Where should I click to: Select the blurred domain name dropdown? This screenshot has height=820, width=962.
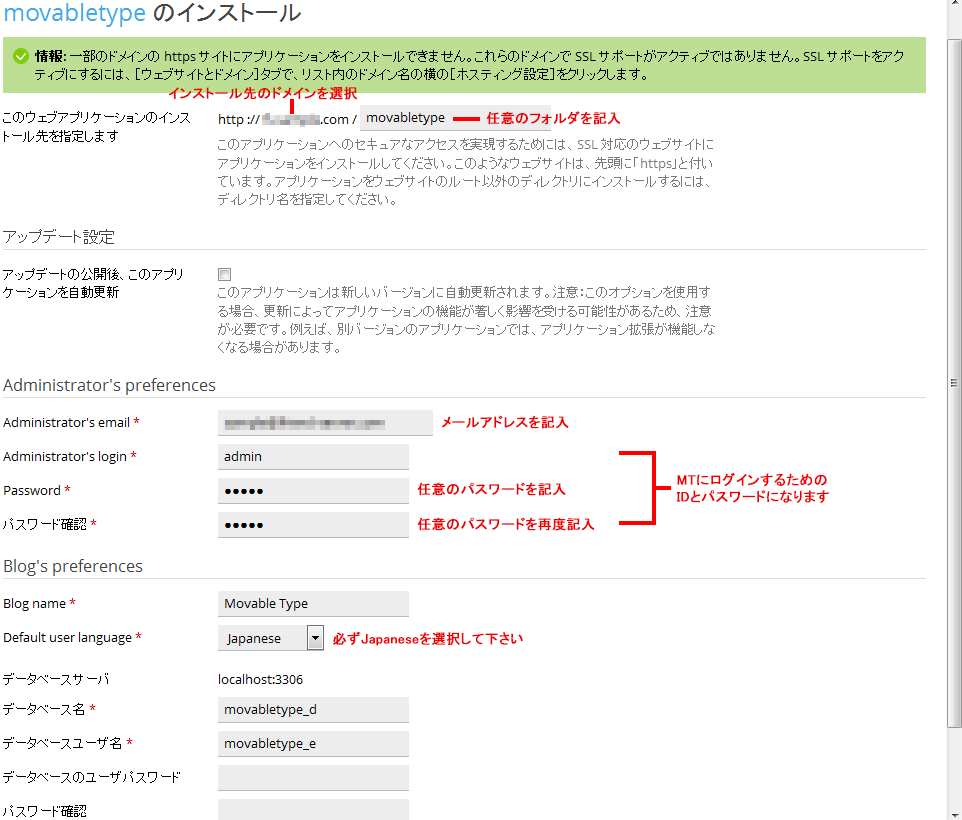click(x=291, y=119)
